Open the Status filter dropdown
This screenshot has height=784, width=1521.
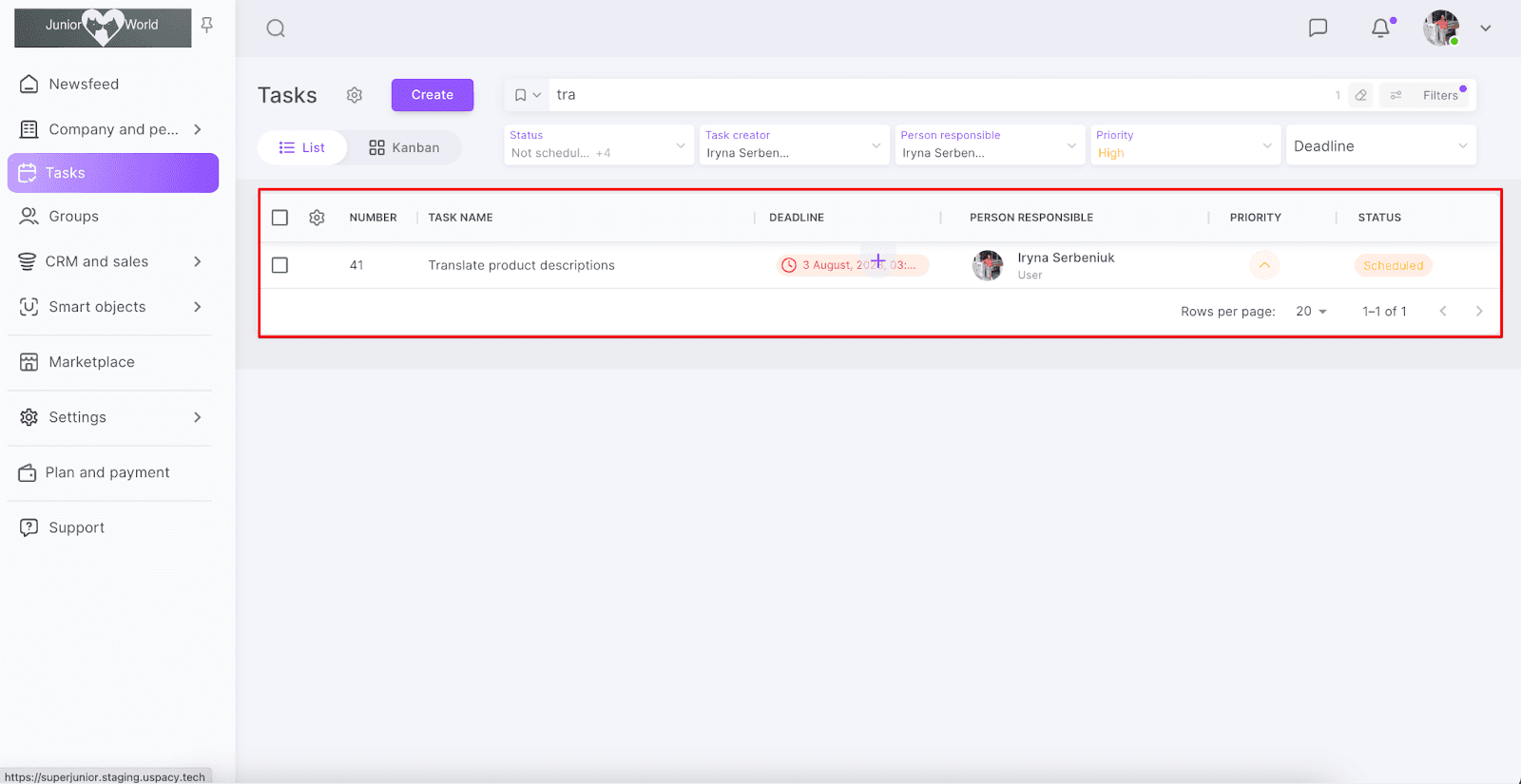pos(598,145)
